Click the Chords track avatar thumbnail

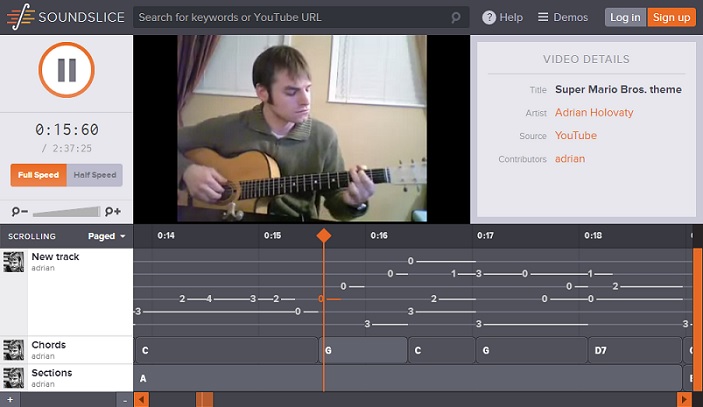tap(13, 350)
